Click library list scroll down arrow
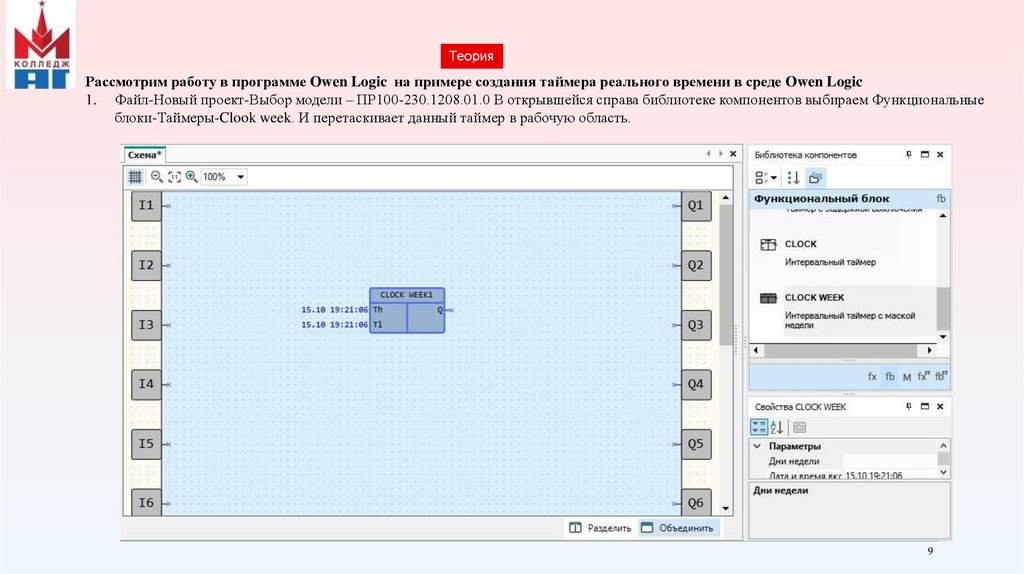The height and width of the screenshot is (574, 1024). (943, 337)
